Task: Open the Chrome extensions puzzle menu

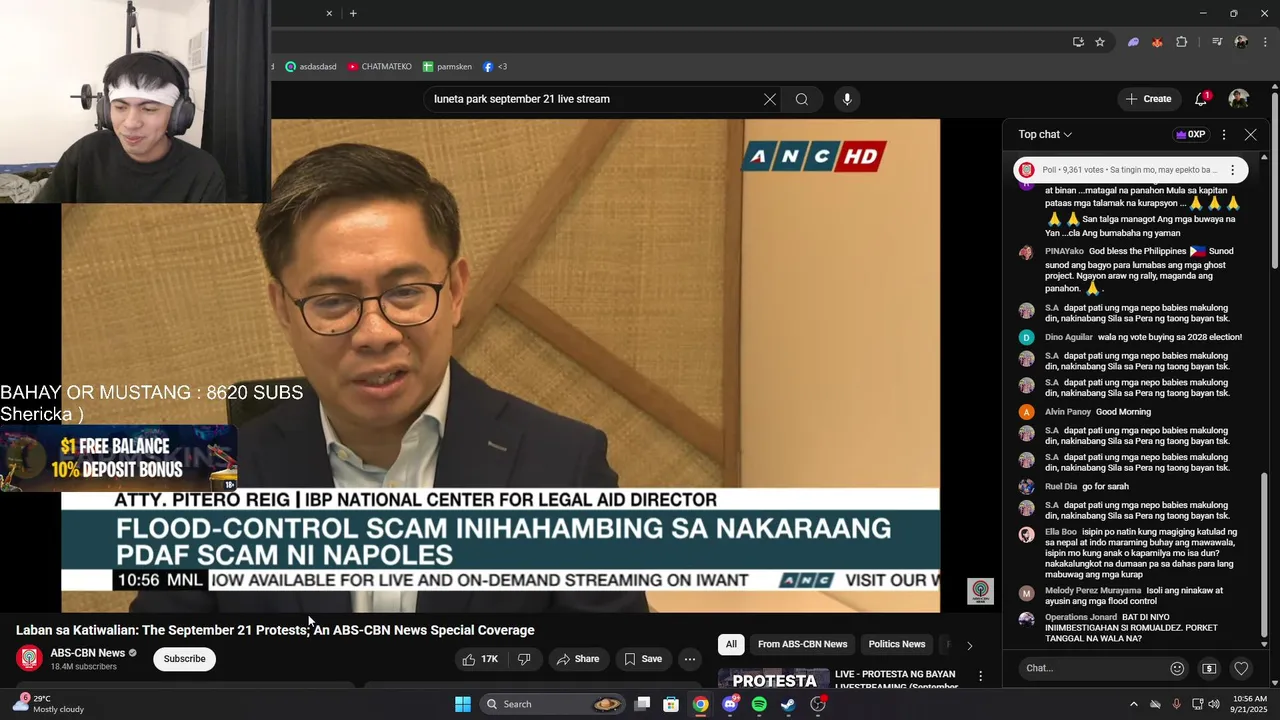Action: click(1181, 42)
